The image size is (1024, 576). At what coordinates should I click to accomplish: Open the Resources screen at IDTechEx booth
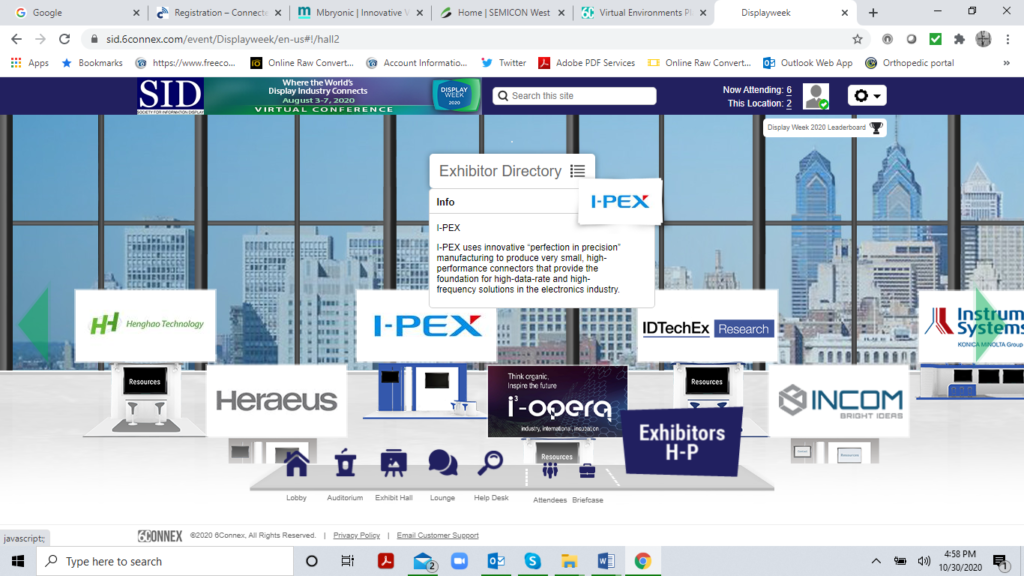pyautogui.click(x=707, y=381)
